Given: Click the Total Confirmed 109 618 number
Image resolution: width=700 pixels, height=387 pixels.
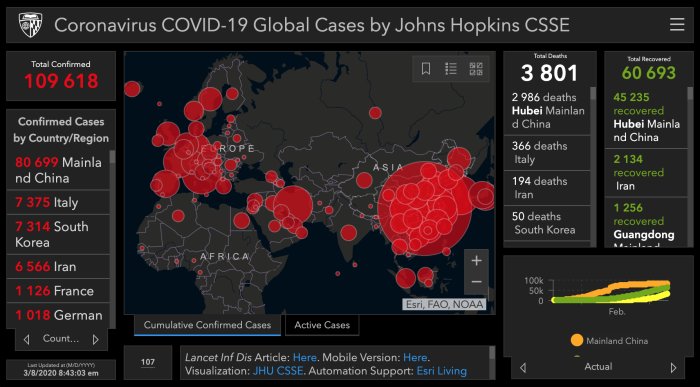Looking at the screenshot, I should click(x=61, y=81).
